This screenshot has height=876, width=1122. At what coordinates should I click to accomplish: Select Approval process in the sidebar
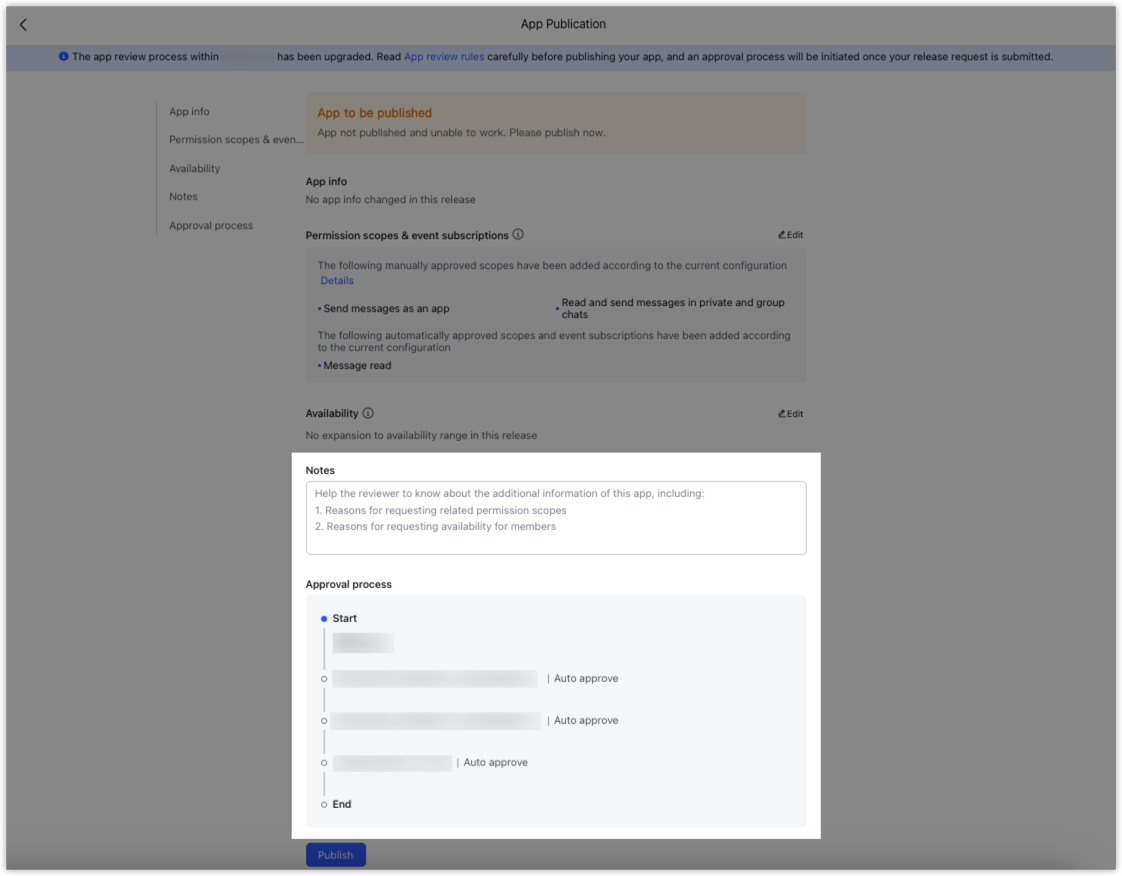pyautogui.click(x=211, y=225)
